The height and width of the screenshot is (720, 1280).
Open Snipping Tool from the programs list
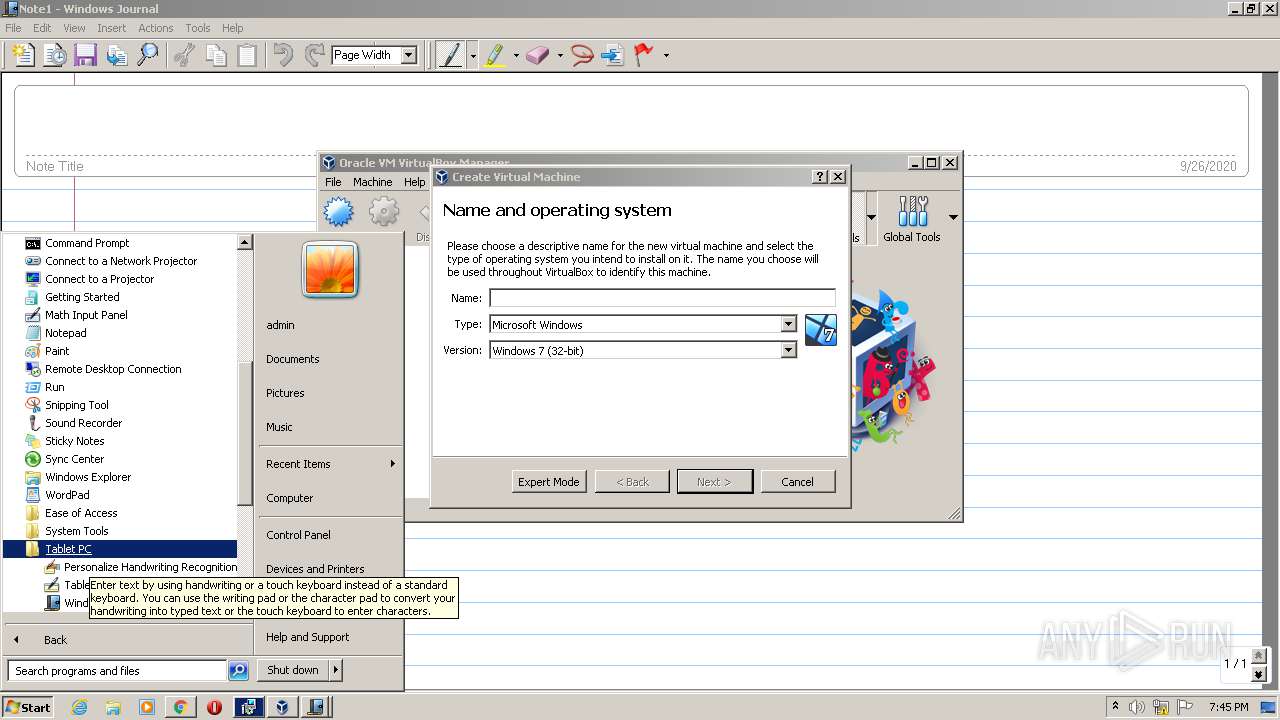77,405
